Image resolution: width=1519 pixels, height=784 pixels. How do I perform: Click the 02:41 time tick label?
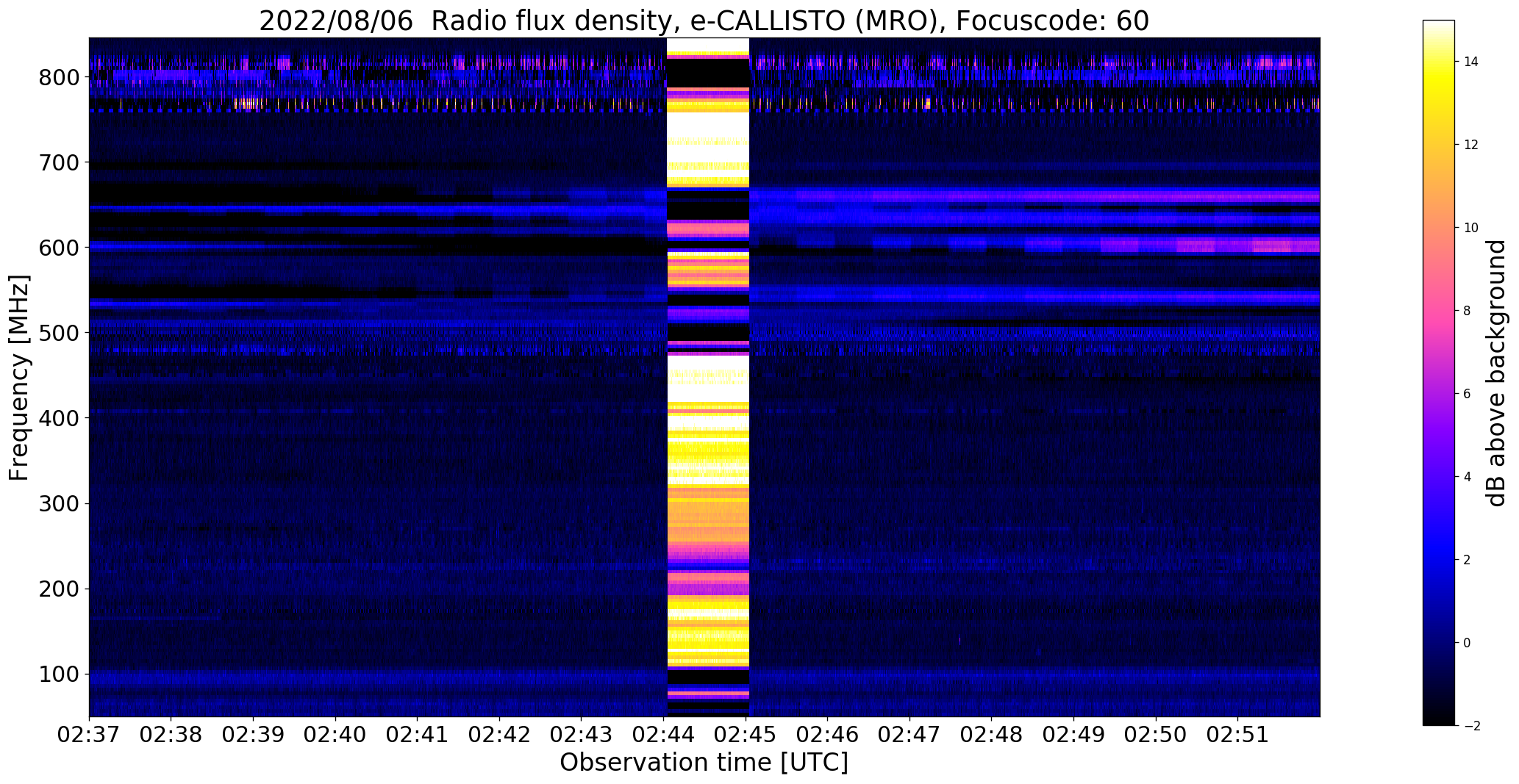(418, 735)
